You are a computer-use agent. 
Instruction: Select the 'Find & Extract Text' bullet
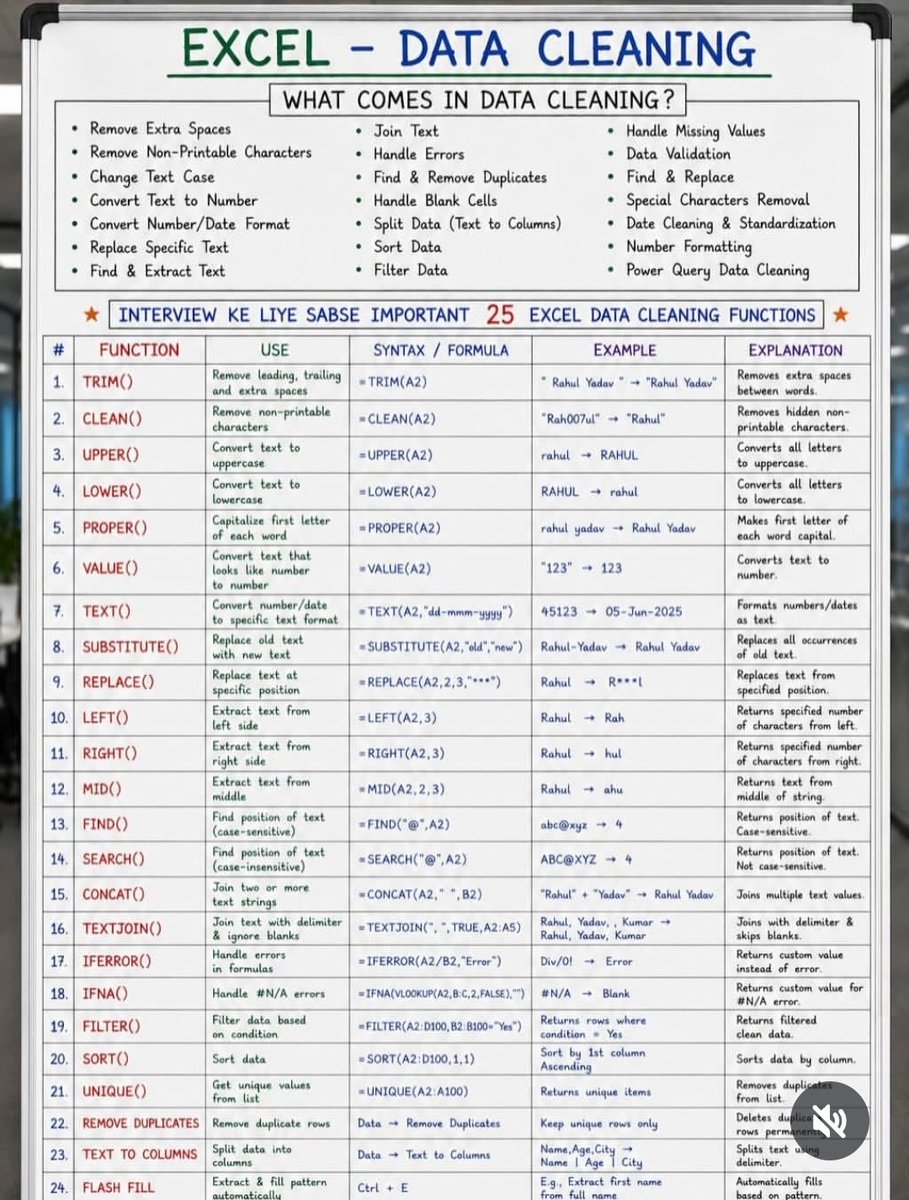(x=157, y=271)
